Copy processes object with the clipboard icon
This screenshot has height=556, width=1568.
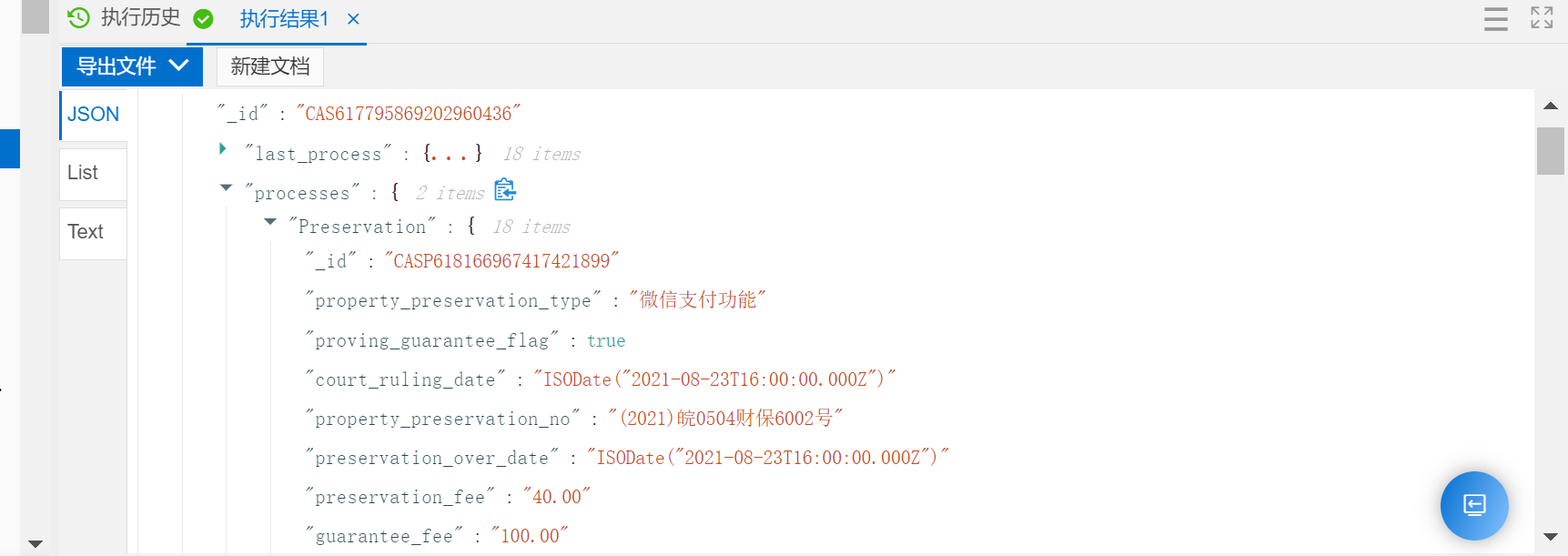pos(505,189)
